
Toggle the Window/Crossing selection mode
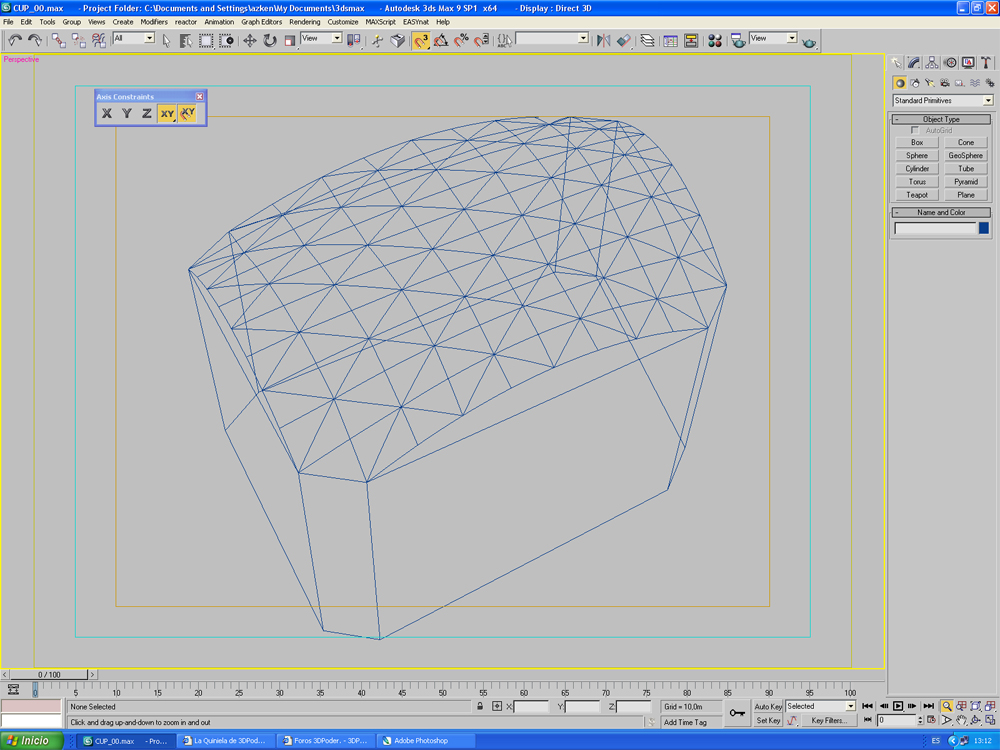226,41
